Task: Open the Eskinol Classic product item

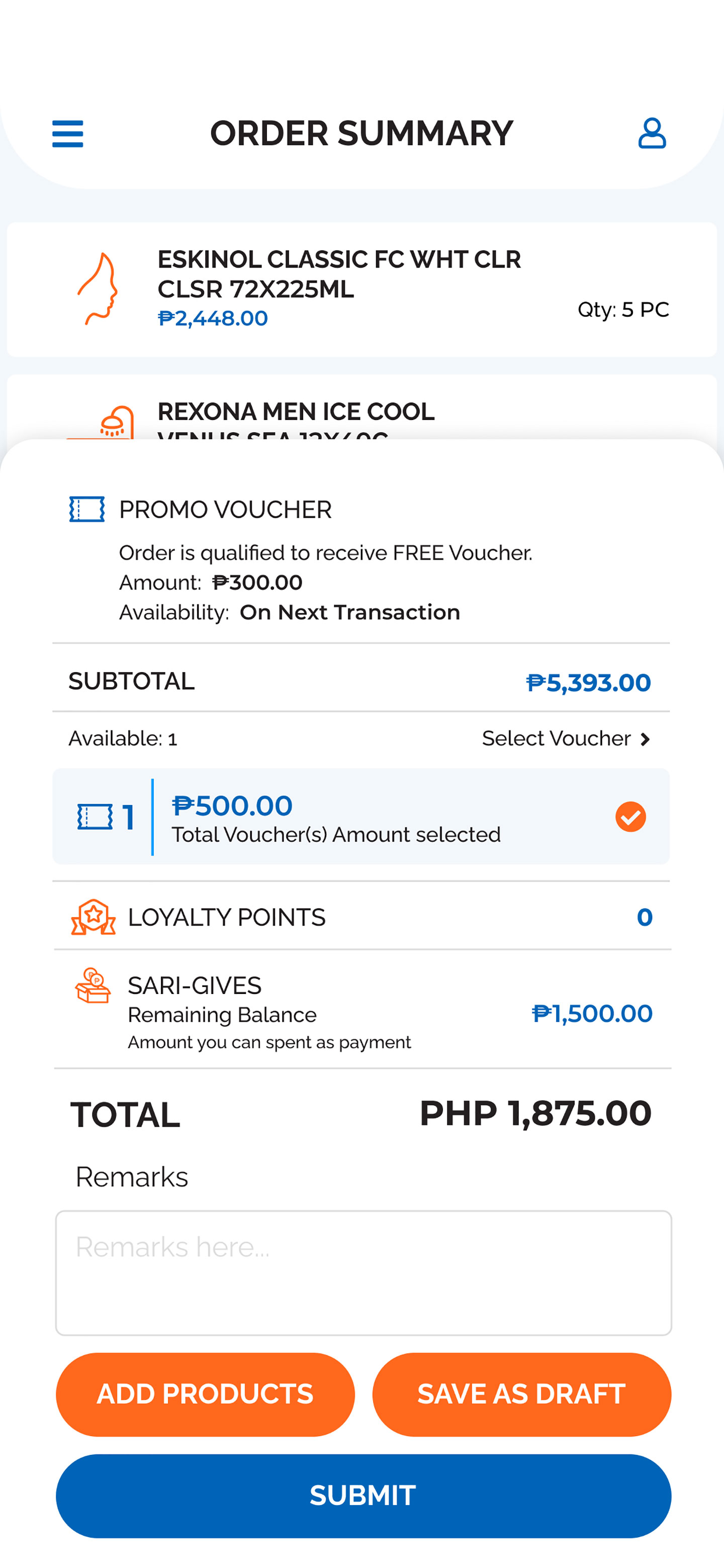Action: 339,274
